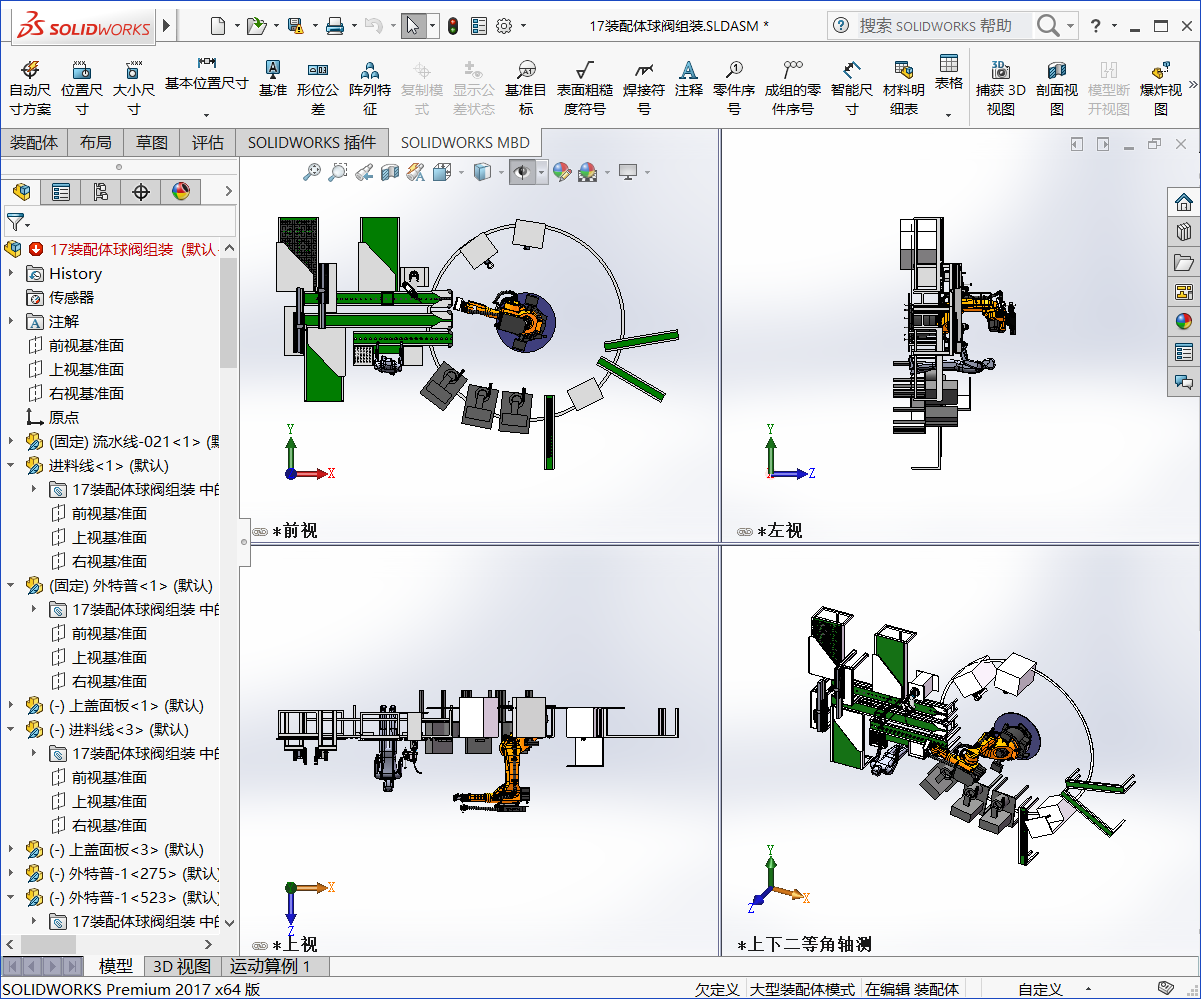Screen dimensions: 1201x999
Task: Open the Display Style dropdown arrow
Action: (502, 173)
